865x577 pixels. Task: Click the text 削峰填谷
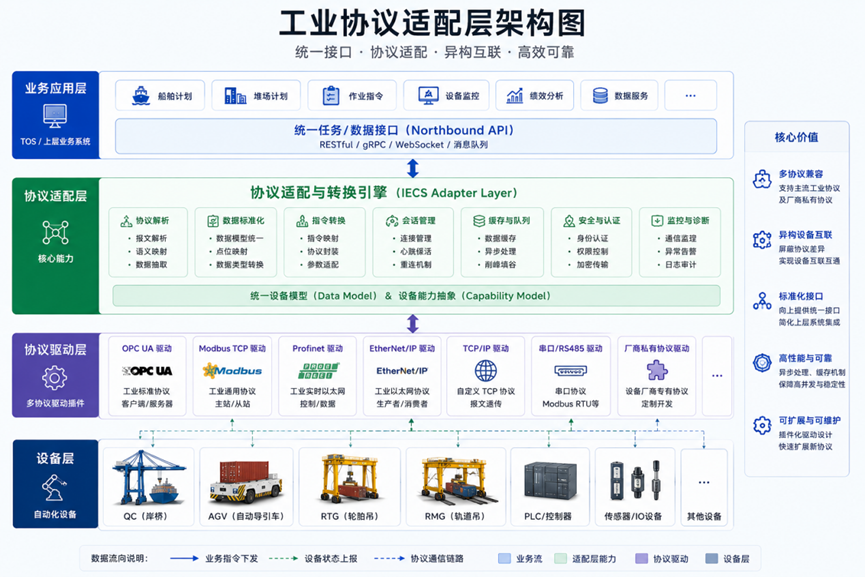[x=500, y=265]
